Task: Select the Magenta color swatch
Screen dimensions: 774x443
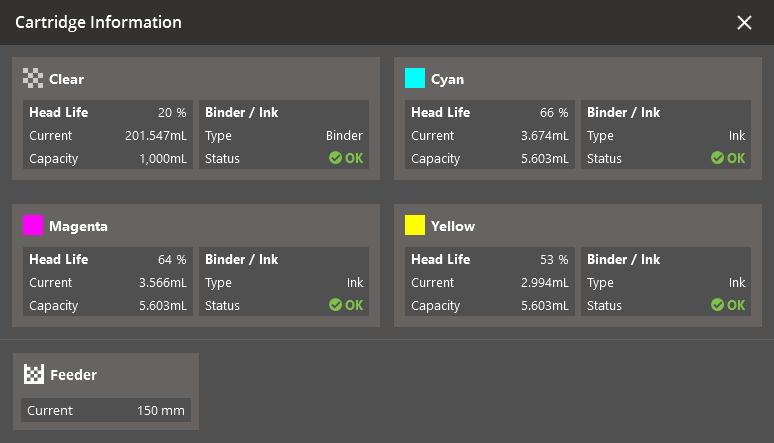Action: (34, 226)
